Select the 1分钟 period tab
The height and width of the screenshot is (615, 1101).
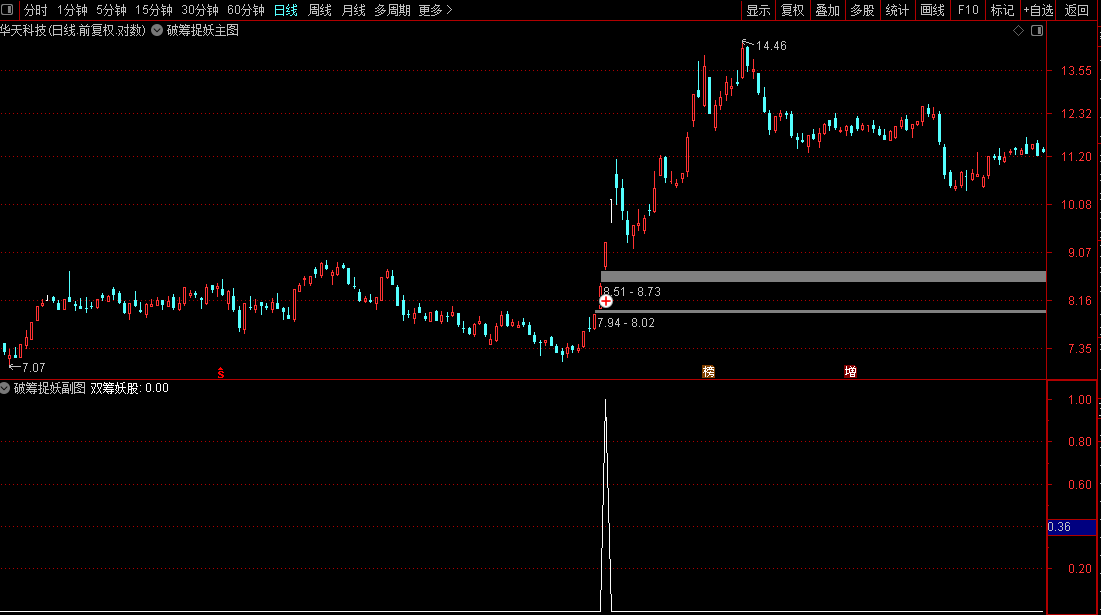[x=72, y=10]
